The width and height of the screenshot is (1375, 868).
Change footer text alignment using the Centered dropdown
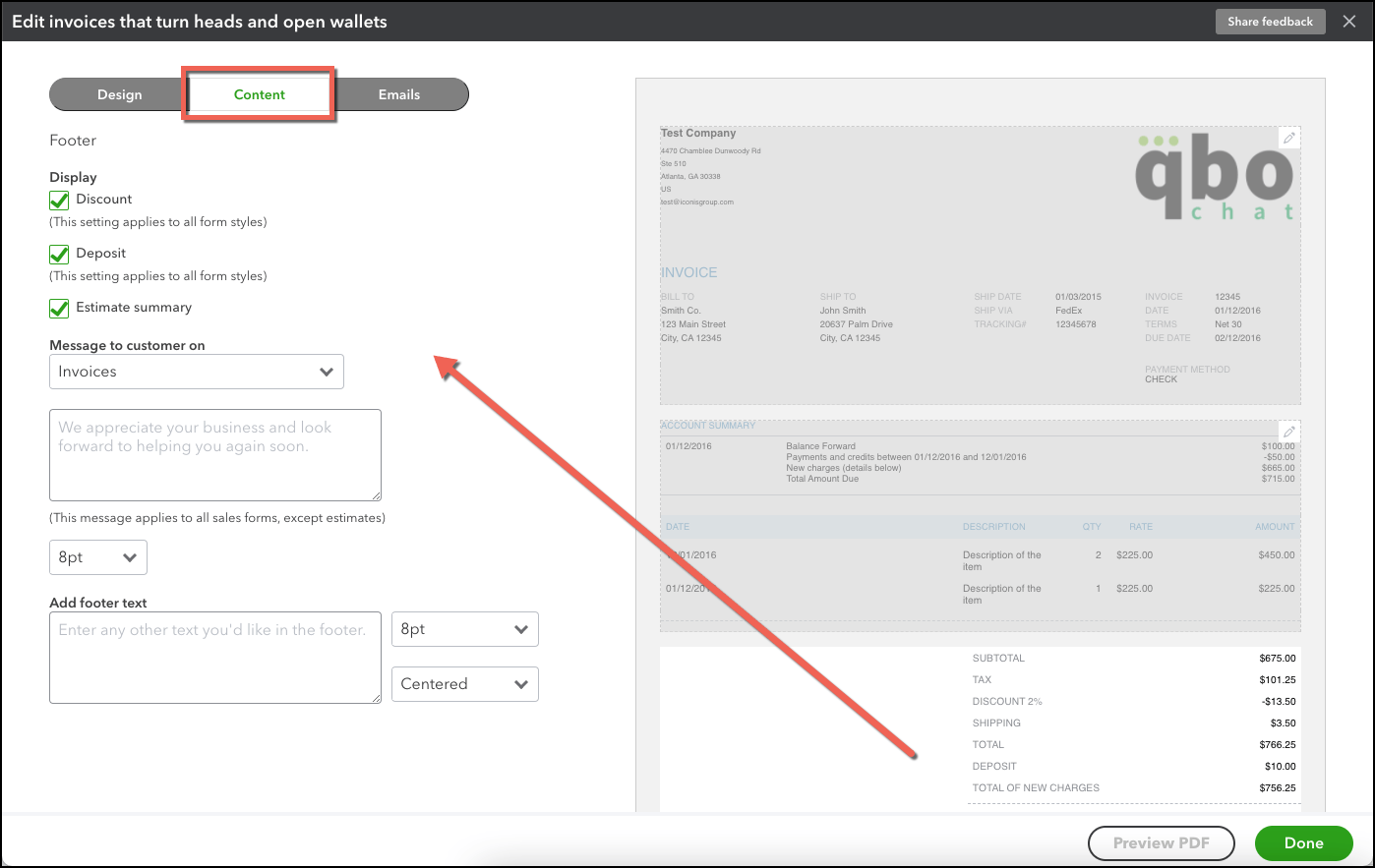coord(464,684)
